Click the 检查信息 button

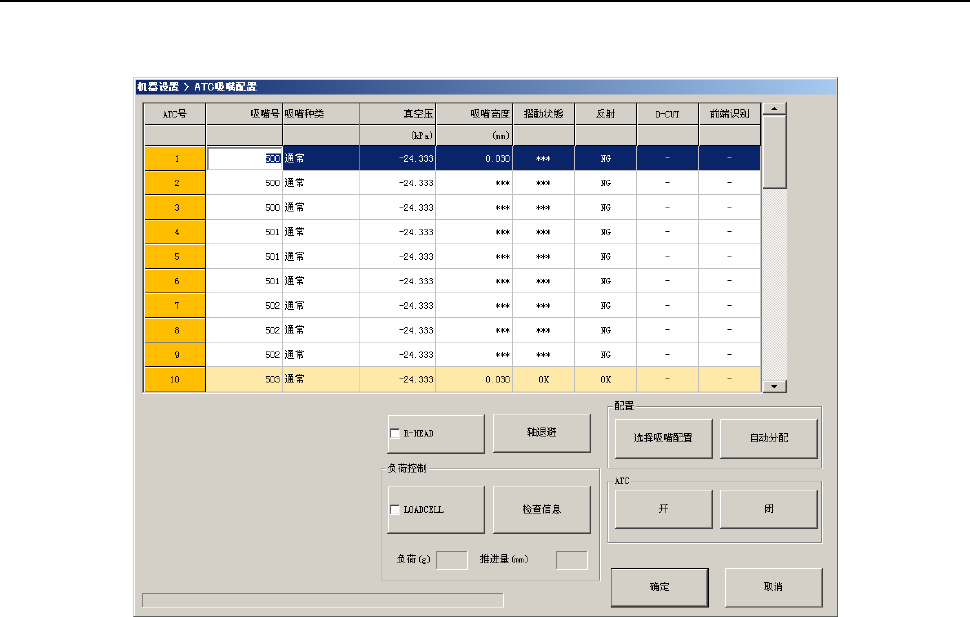(x=541, y=509)
